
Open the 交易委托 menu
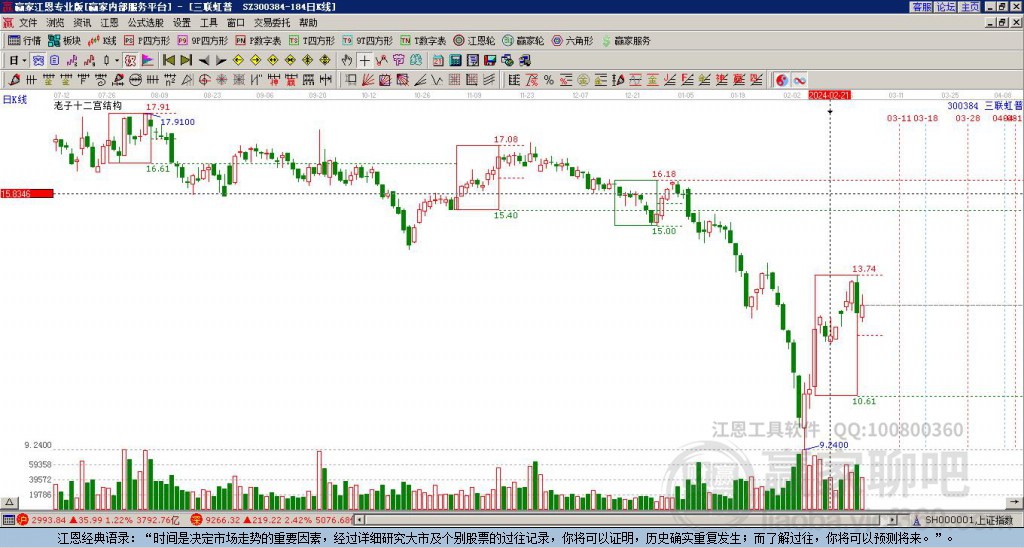pyautogui.click(x=272, y=23)
